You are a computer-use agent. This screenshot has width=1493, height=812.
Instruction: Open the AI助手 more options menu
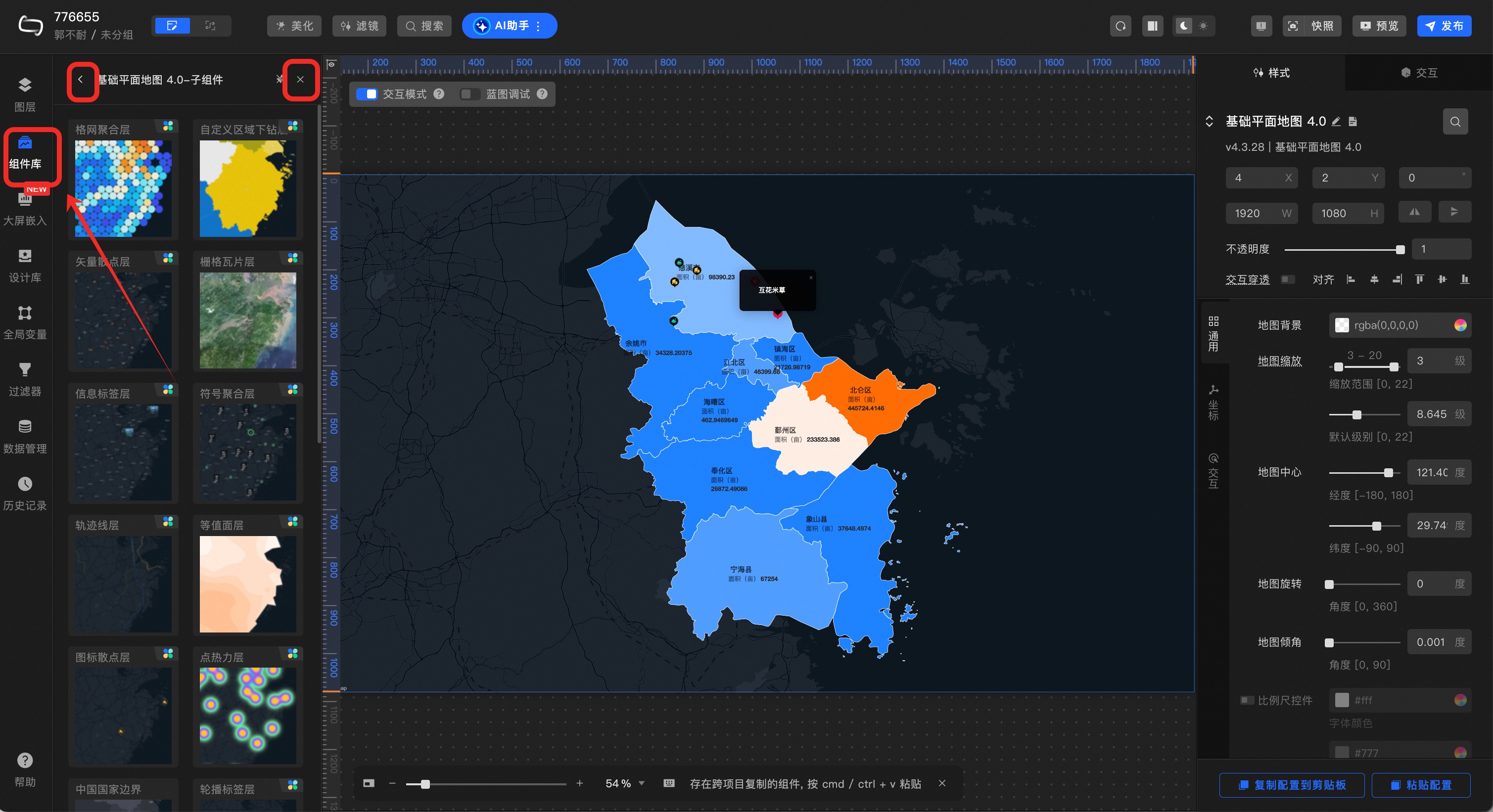(538, 26)
